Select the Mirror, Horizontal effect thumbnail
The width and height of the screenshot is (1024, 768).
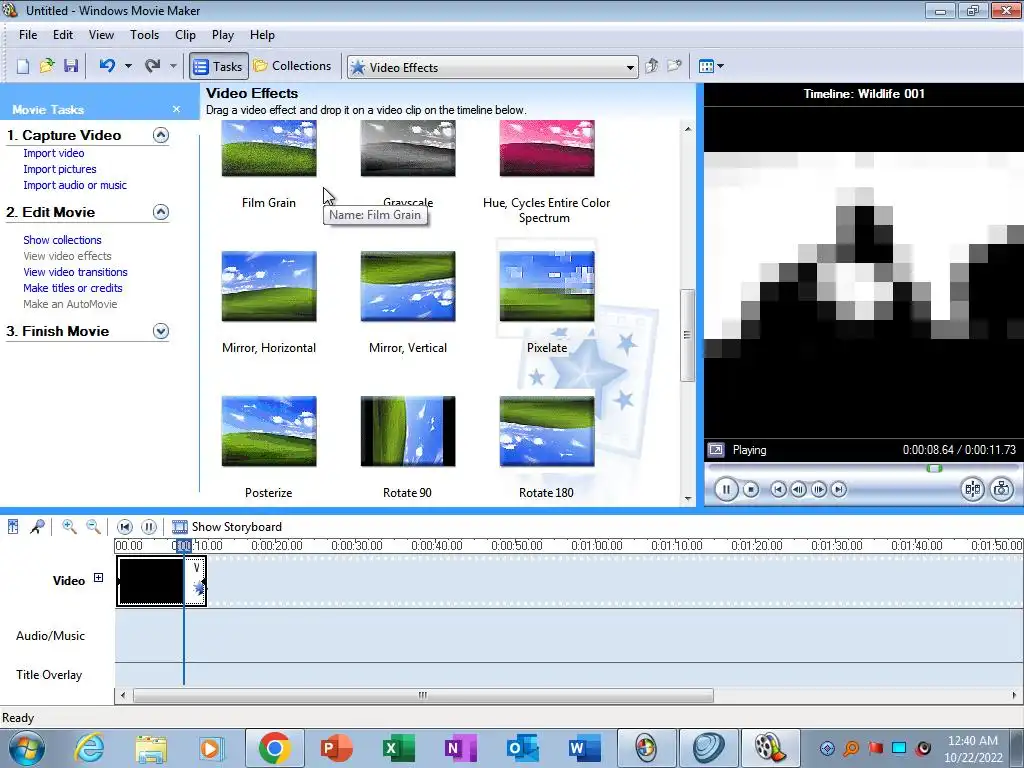[x=269, y=286]
